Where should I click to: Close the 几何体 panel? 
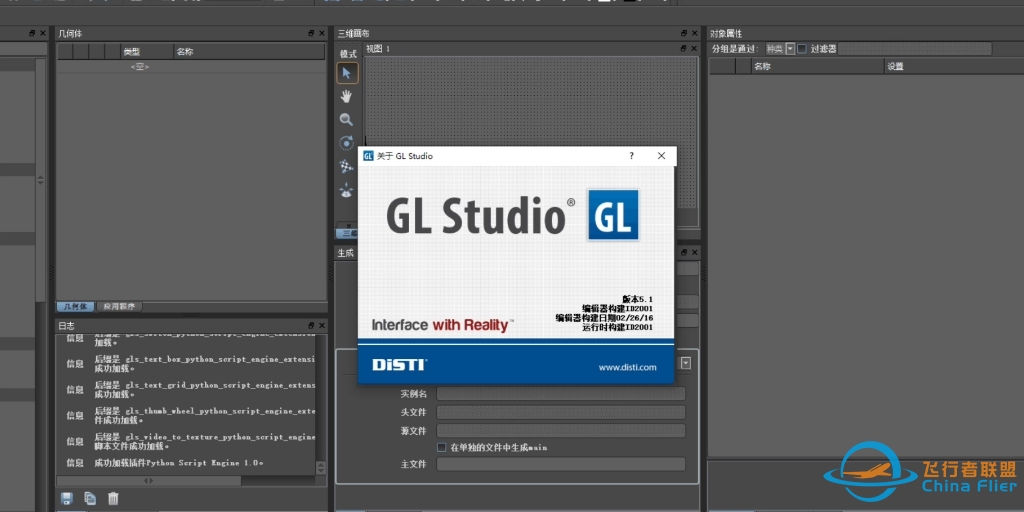pos(321,33)
